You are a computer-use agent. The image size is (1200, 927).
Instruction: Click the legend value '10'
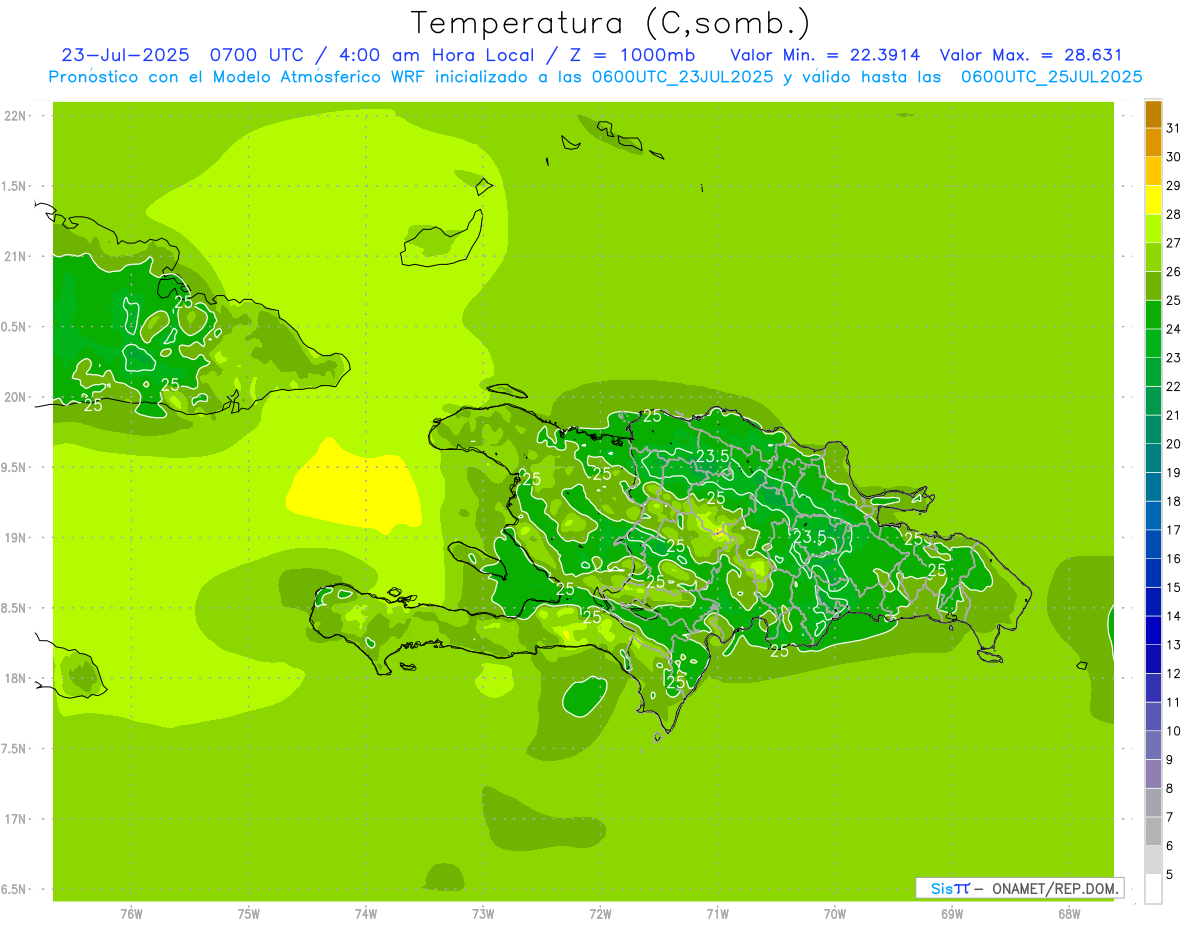(1174, 731)
